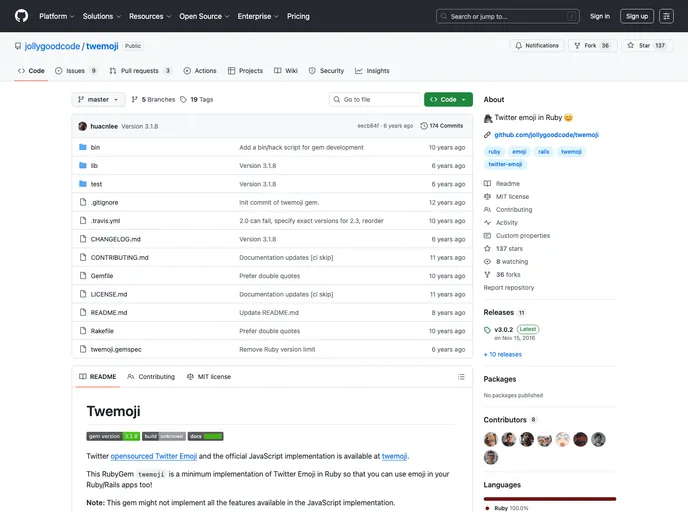
Task: Open .travis.yml file
Action: [105, 221]
